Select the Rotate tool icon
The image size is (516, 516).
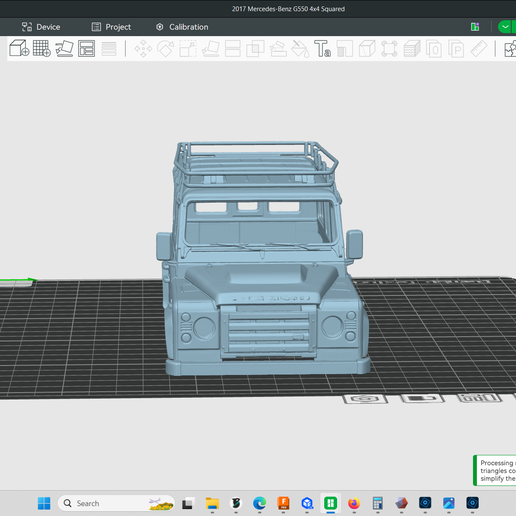(x=166, y=49)
